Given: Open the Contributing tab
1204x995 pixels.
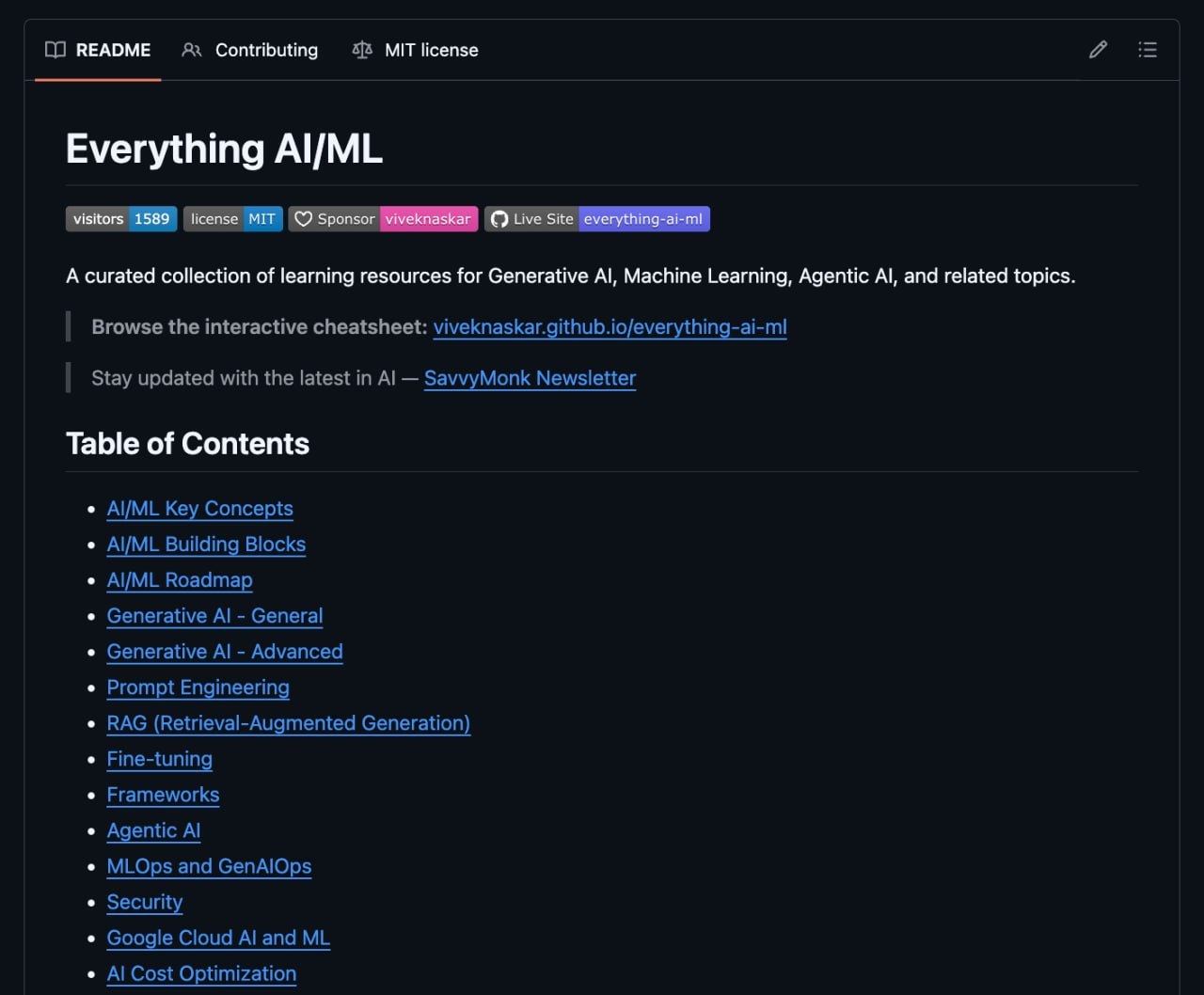Looking at the screenshot, I should point(249,50).
